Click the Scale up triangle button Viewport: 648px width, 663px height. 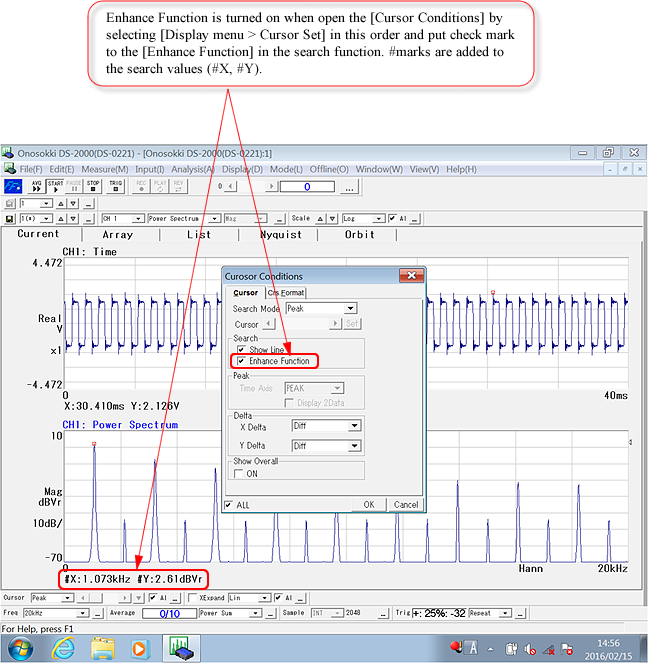[320, 219]
